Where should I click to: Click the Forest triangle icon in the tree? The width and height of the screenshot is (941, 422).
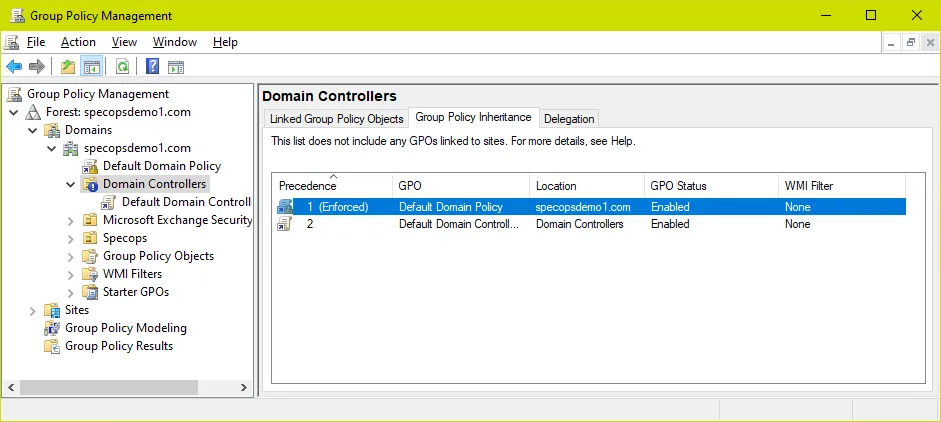(33, 112)
